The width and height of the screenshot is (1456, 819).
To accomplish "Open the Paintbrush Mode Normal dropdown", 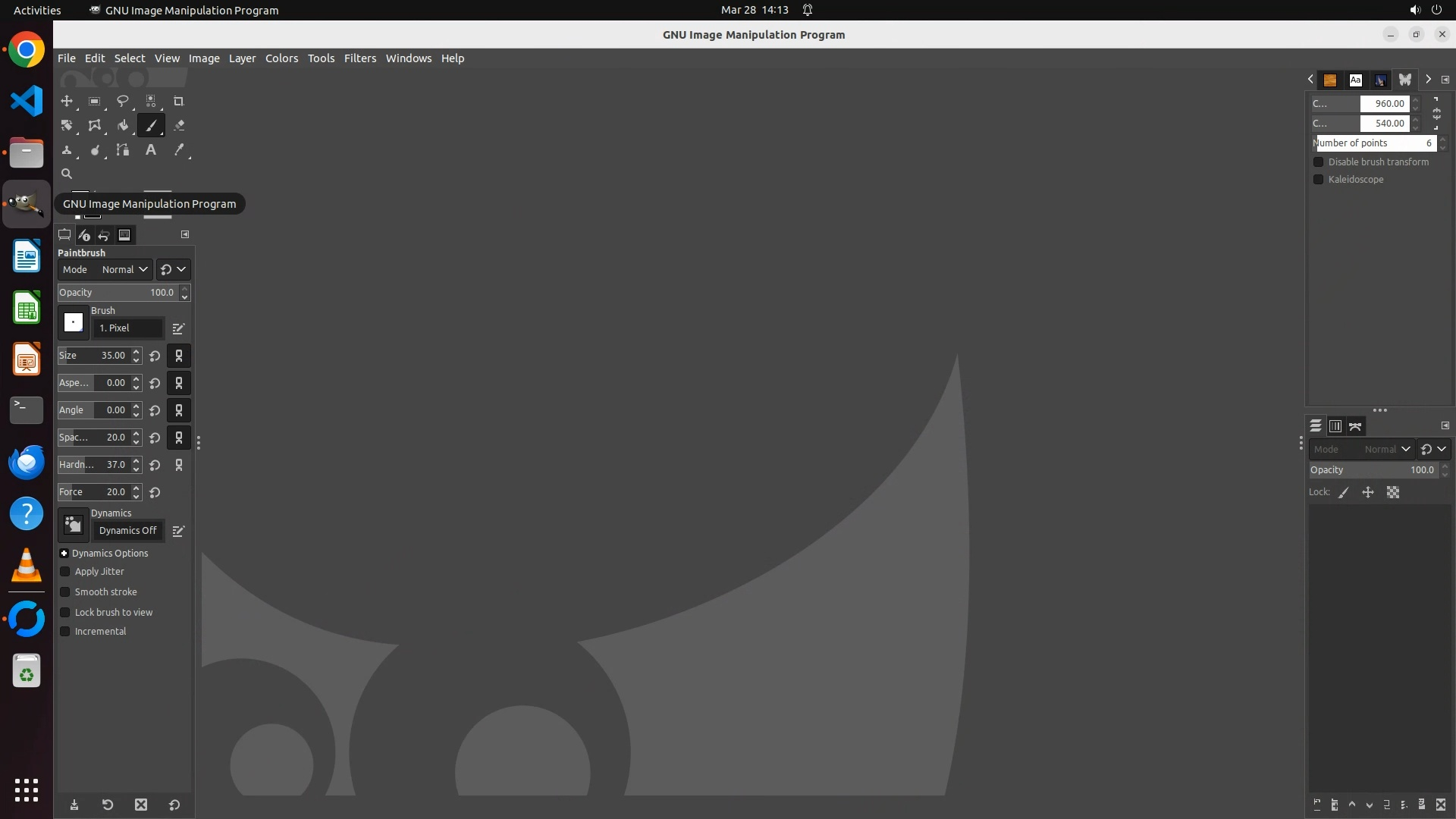I will [x=124, y=270].
